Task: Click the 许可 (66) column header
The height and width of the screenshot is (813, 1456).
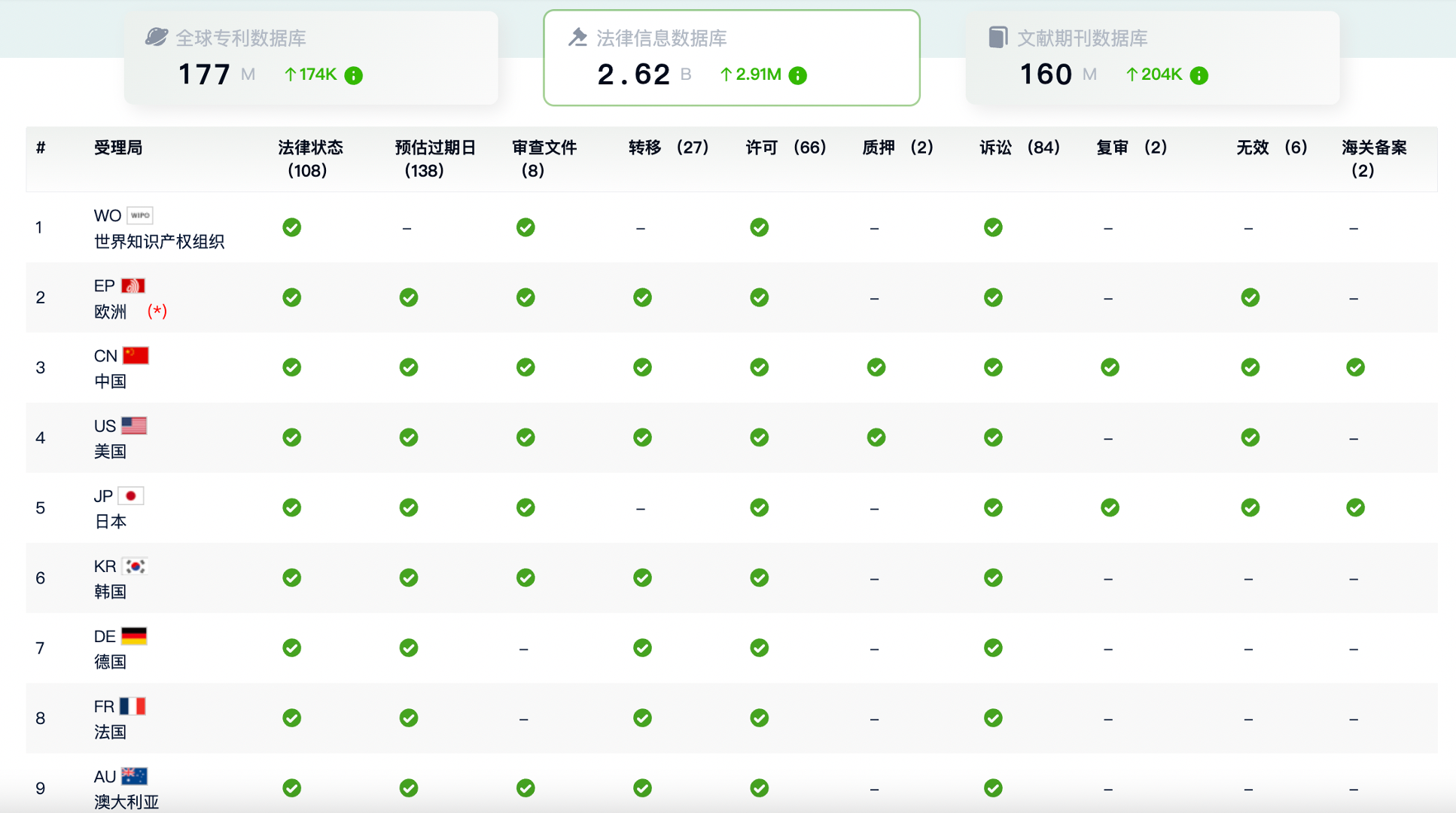Action: [x=785, y=148]
